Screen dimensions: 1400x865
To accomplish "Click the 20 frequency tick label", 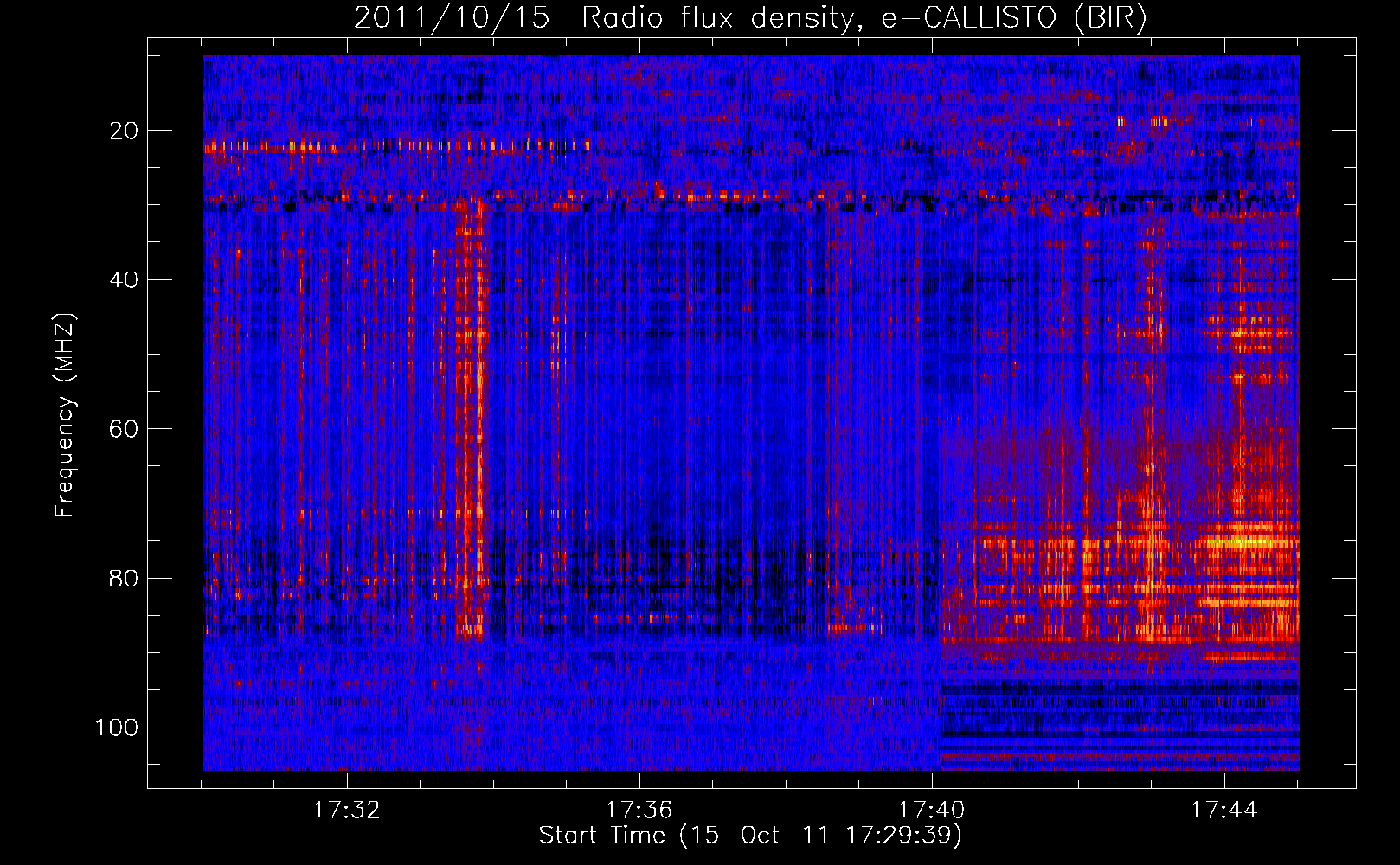I will (x=124, y=131).
